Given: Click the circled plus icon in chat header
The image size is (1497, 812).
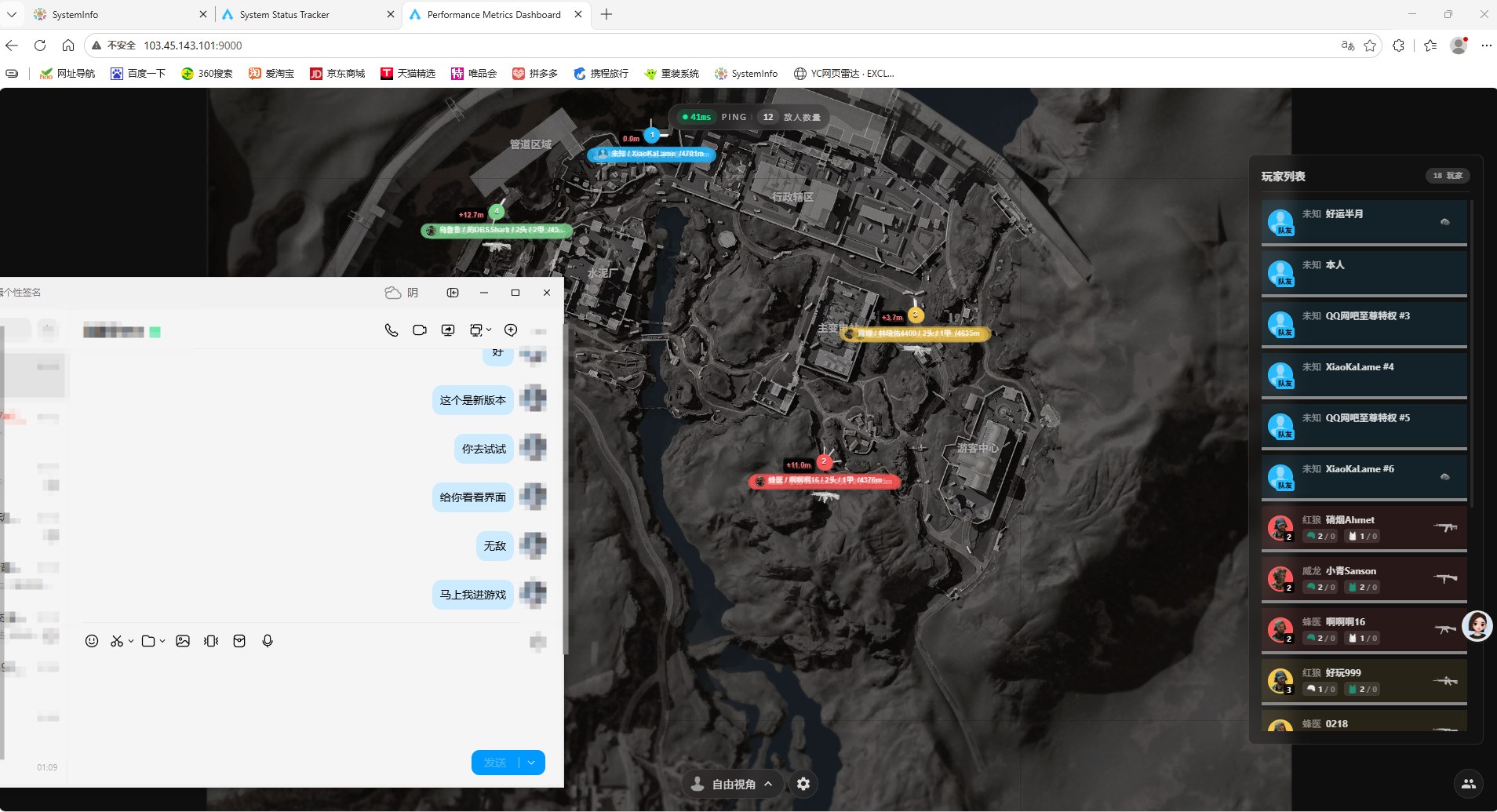Looking at the screenshot, I should (x=511, y=330).
